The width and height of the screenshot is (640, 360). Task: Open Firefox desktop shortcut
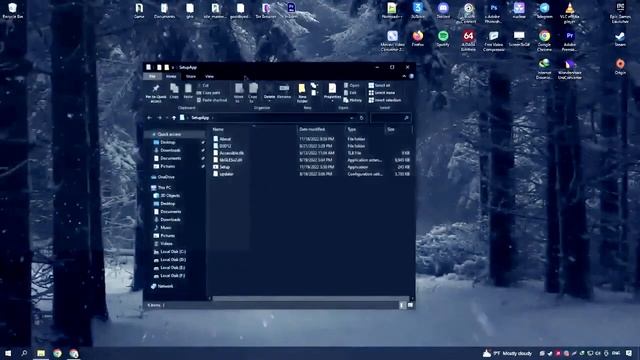(418, 38)
